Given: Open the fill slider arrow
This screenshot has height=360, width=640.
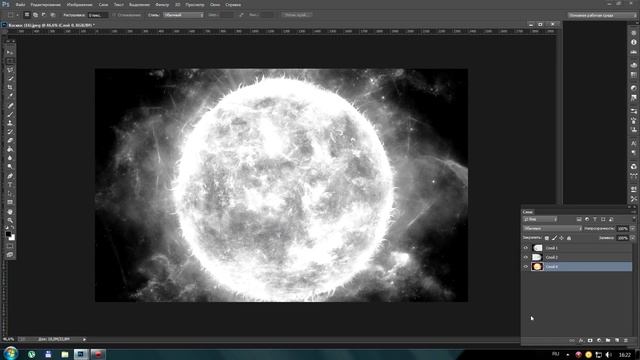Looking at the screenshot, I should tap(633, 238).
